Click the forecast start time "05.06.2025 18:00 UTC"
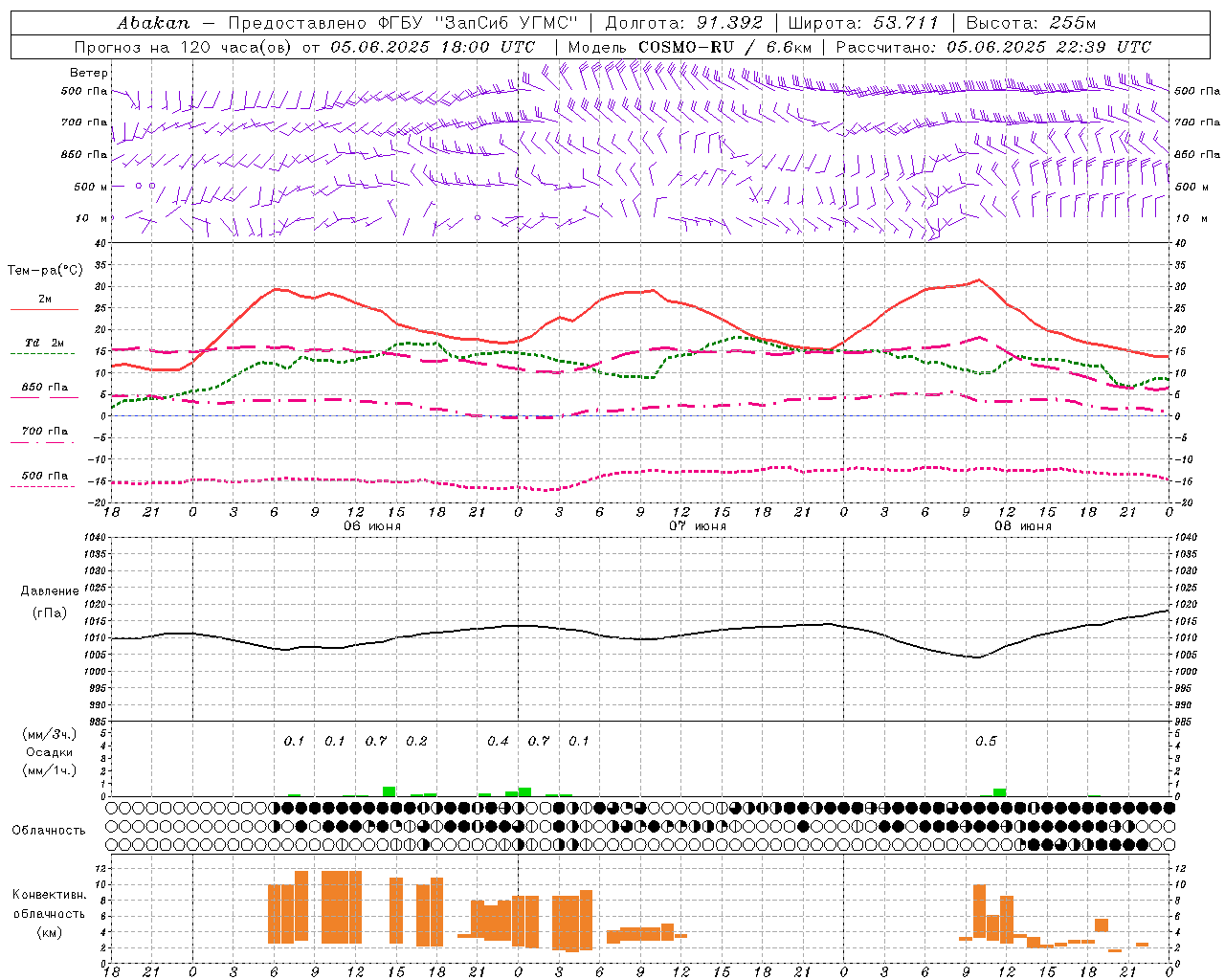Image resolution: width=1225 pixels, height=980 pixels. click(x=433, y=47)
